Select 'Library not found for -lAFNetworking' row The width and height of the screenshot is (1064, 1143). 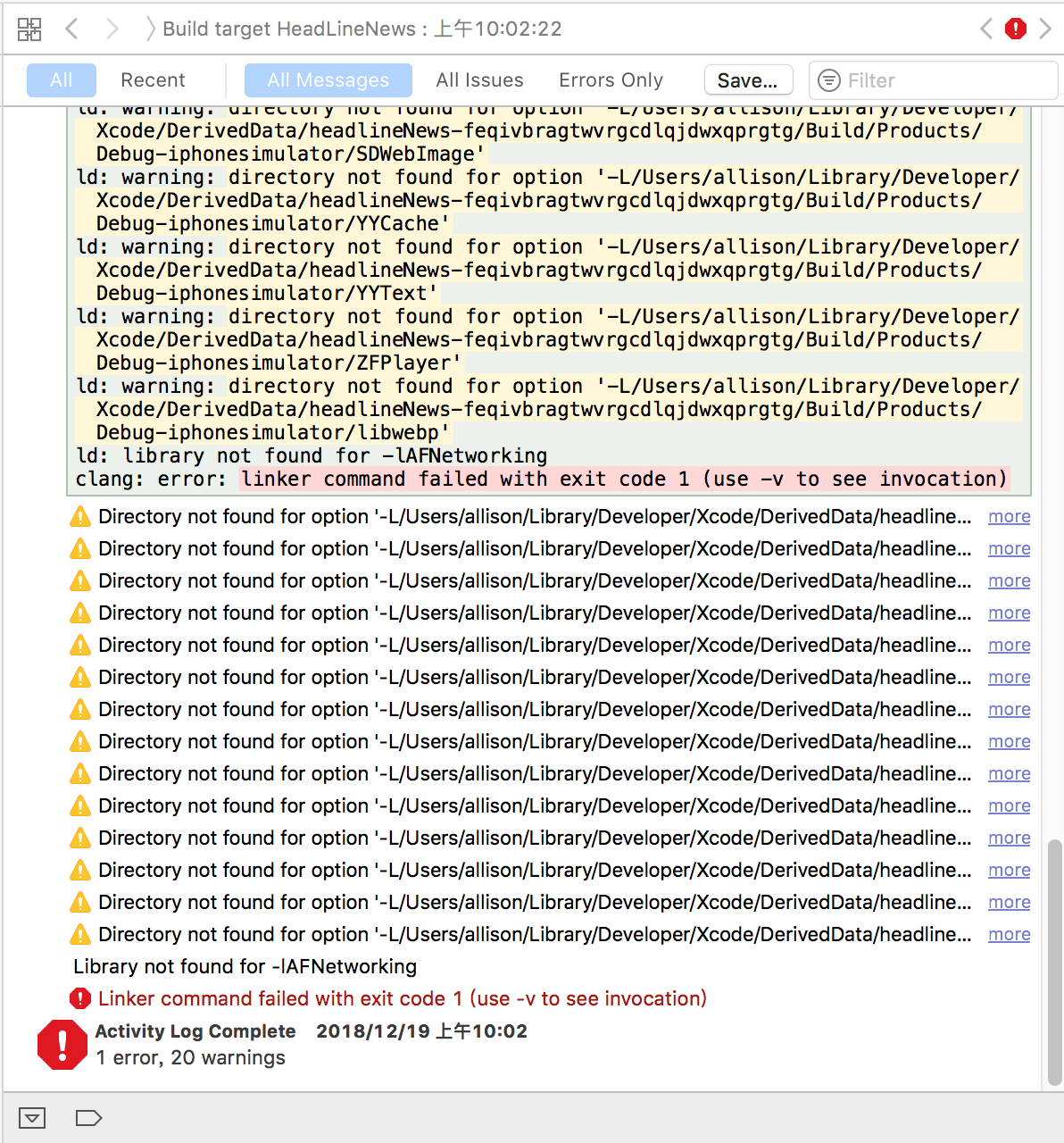[245, 967]
